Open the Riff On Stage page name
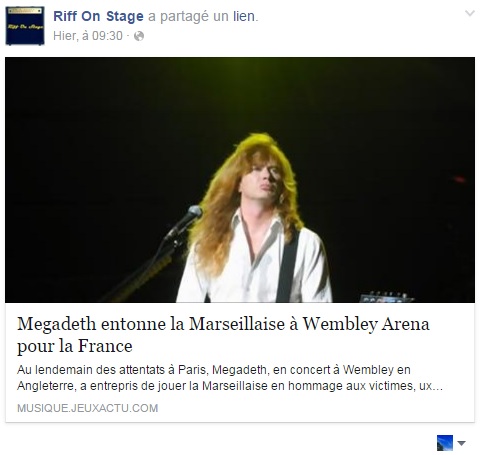Image resolution: width=484 pixels, height=455 pixels. coord(98,16)
